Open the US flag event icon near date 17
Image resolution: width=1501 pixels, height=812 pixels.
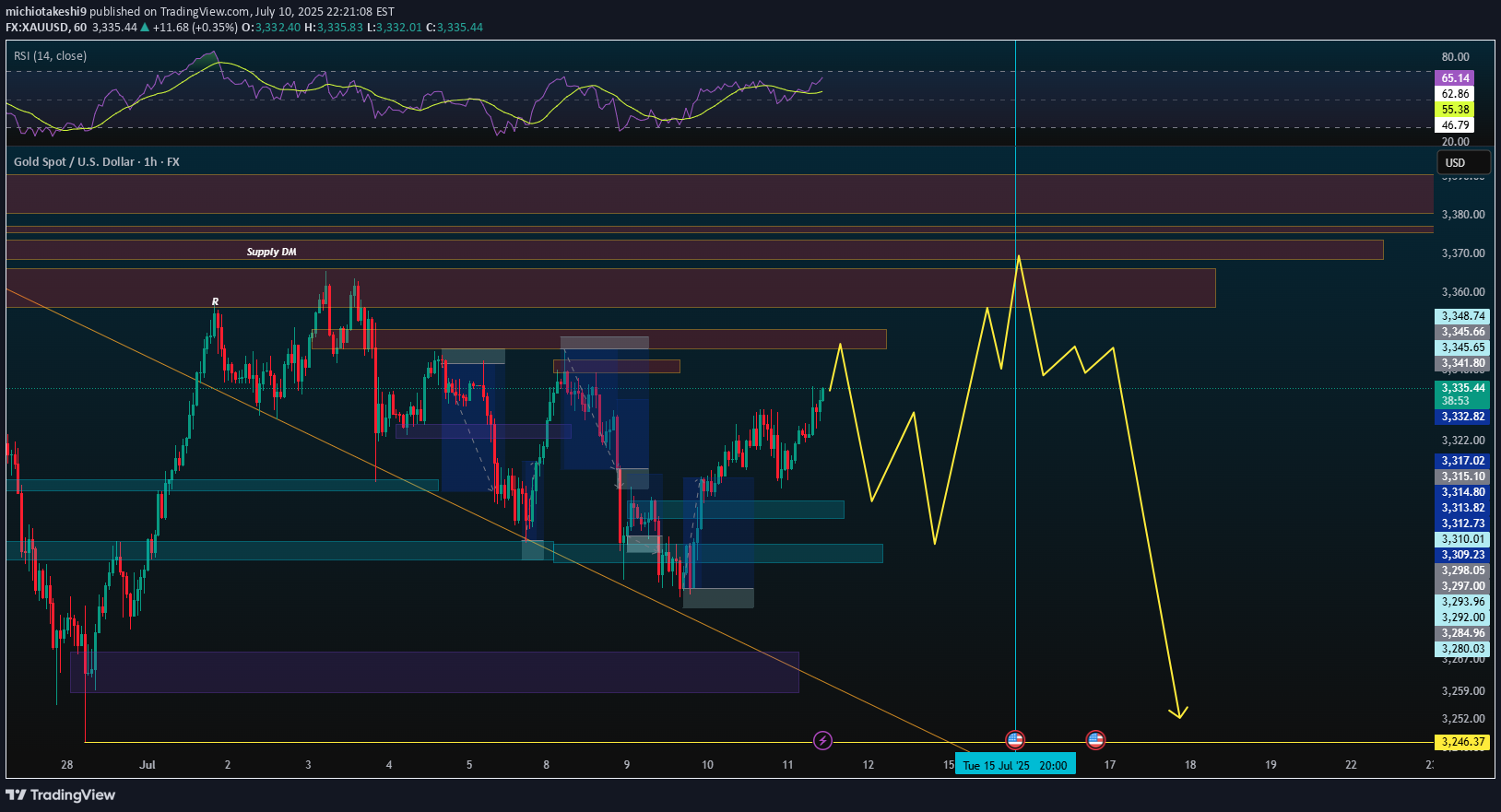(1095, 740)
